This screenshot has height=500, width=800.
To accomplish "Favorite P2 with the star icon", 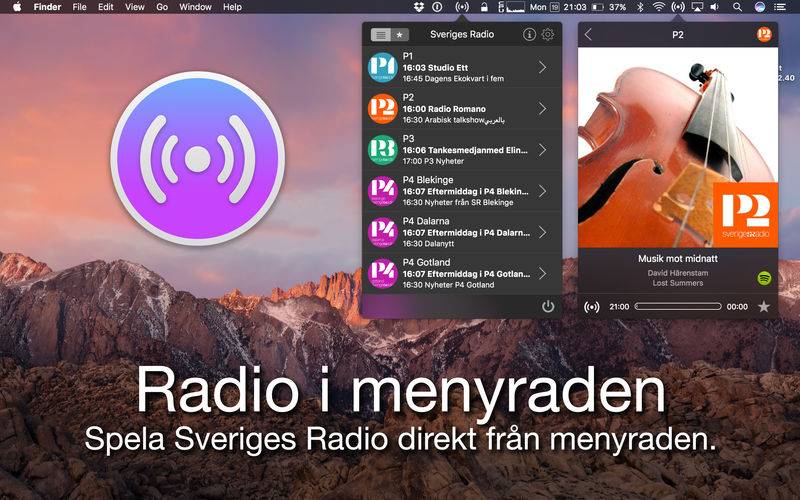I will click(764, 306).
